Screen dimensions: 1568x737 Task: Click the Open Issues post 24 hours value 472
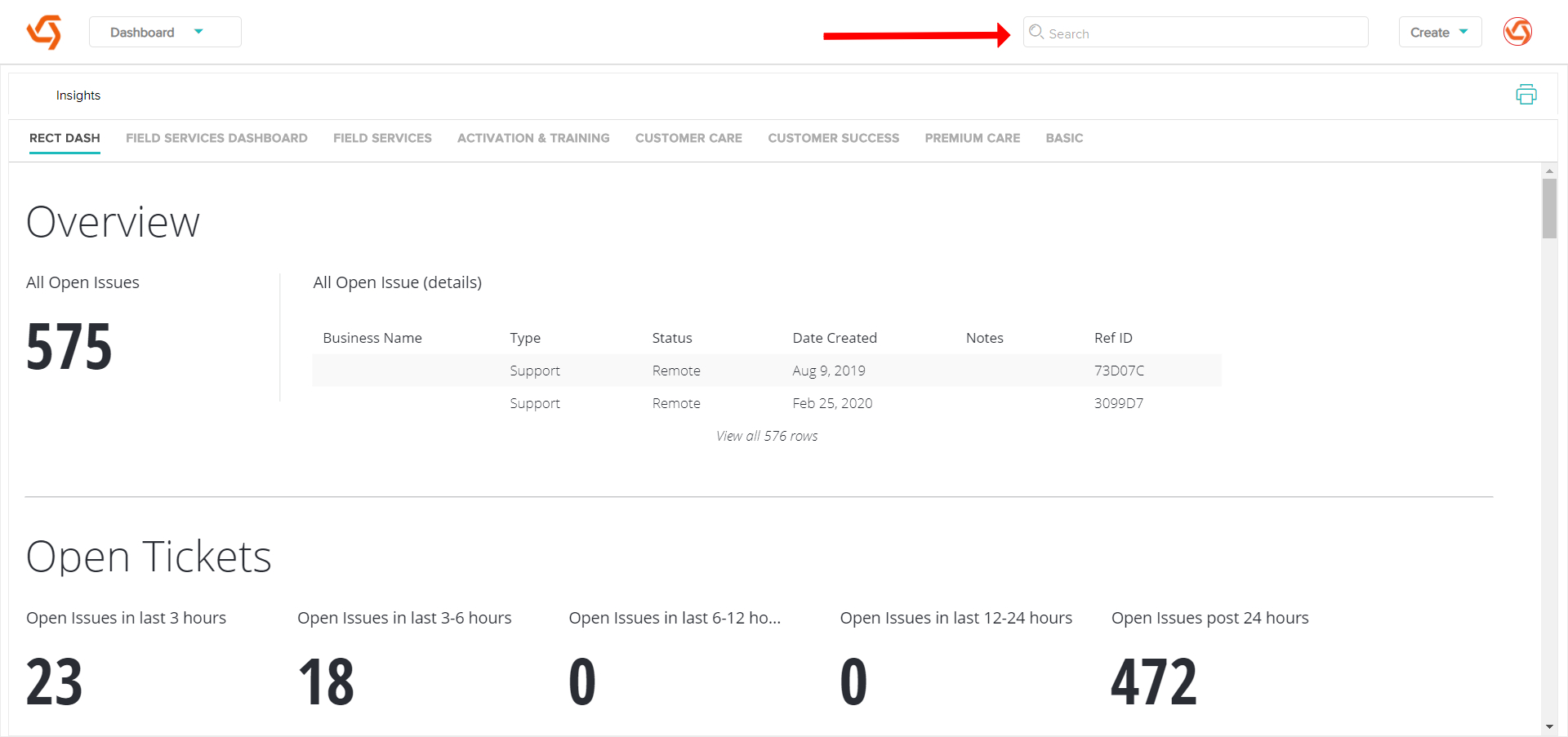tap(1154, 682)
